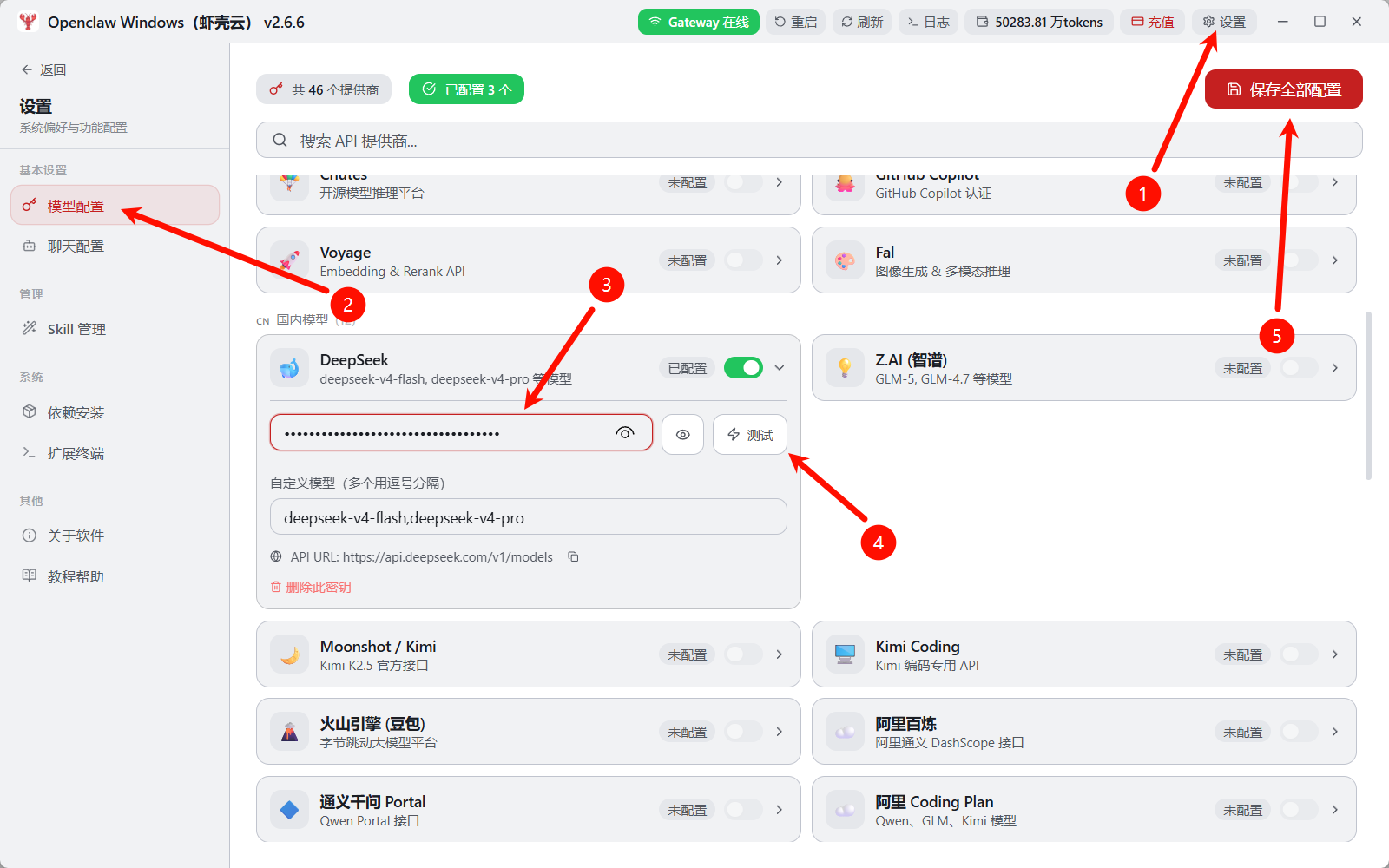Viewport: 1389px width, 868px height.
Task: Open 聊天配置 in sidebar
Action: pyautogui.click(x=115, y=247)
